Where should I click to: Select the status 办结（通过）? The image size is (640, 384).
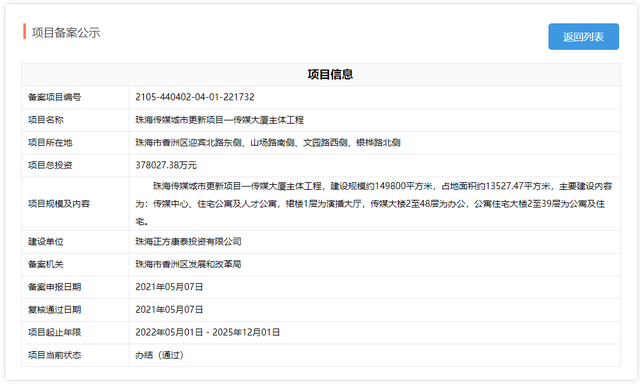pyautogui.click(x=160, y=355)
